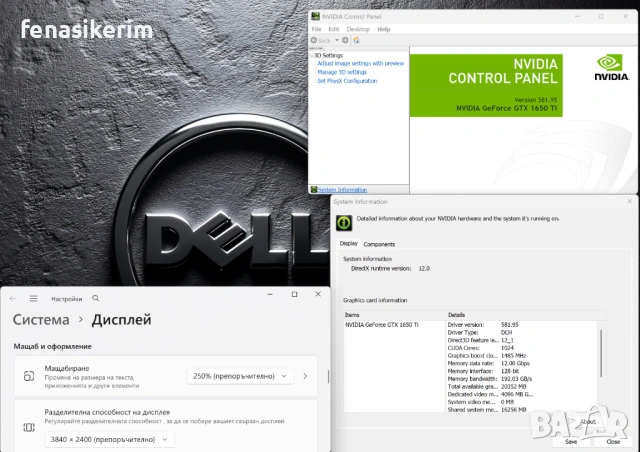Click the scaling icon beside Мащабиране
This screenshot has height=452, width=640.
click(x=29, y=376)
